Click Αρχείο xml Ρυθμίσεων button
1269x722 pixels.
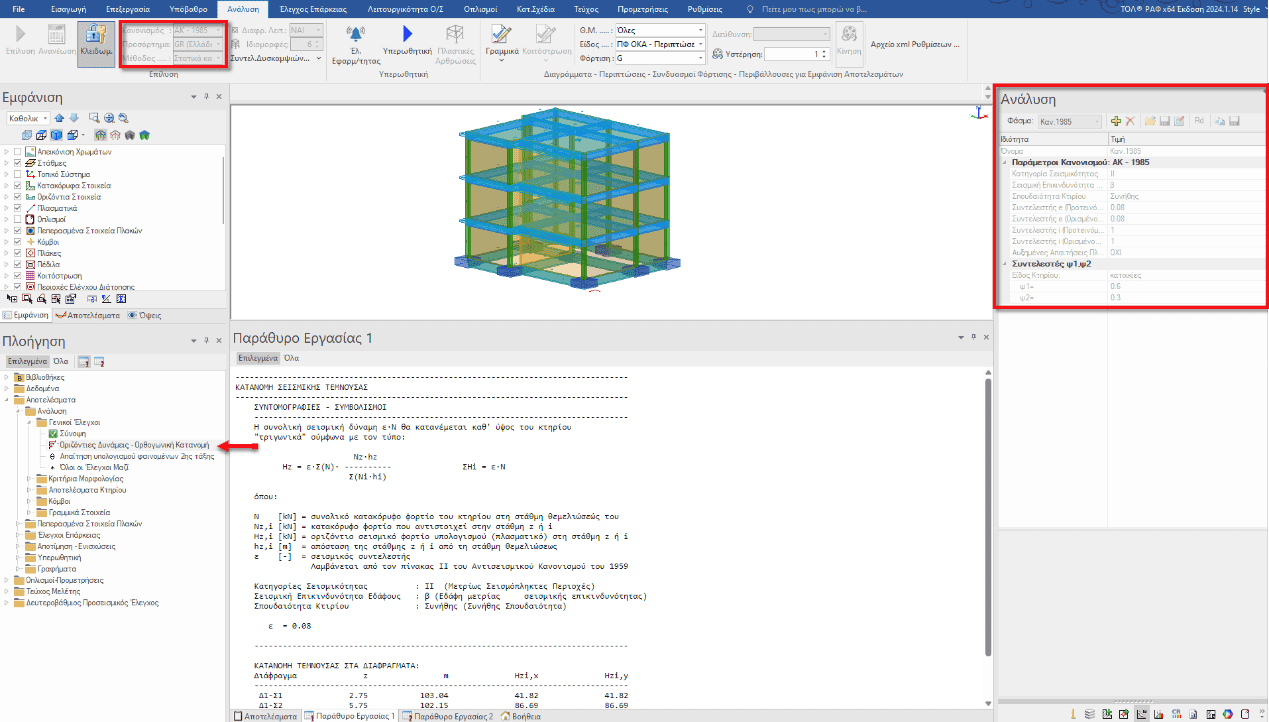pos(913,45)
